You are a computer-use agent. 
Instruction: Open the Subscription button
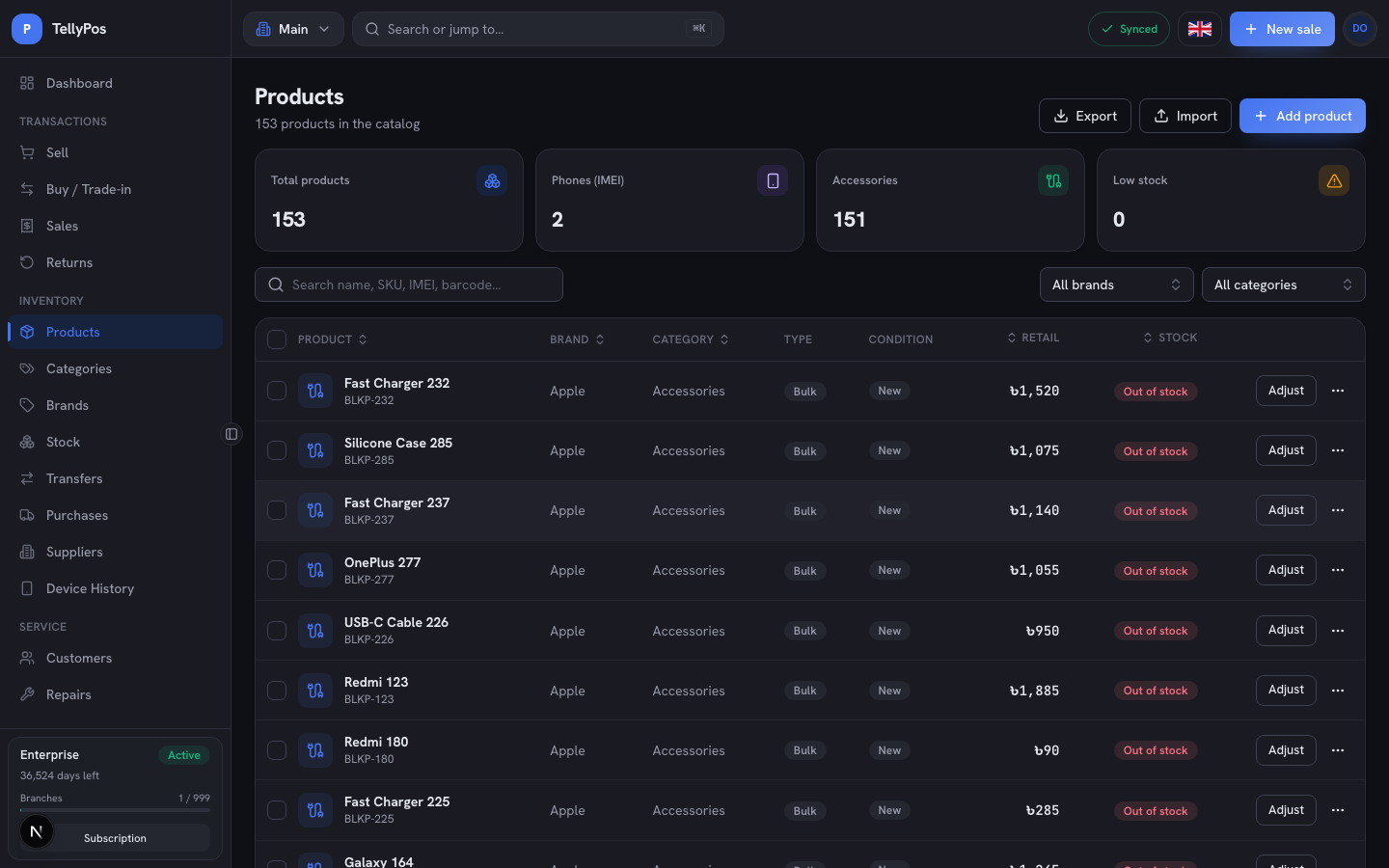pos(115,838)
